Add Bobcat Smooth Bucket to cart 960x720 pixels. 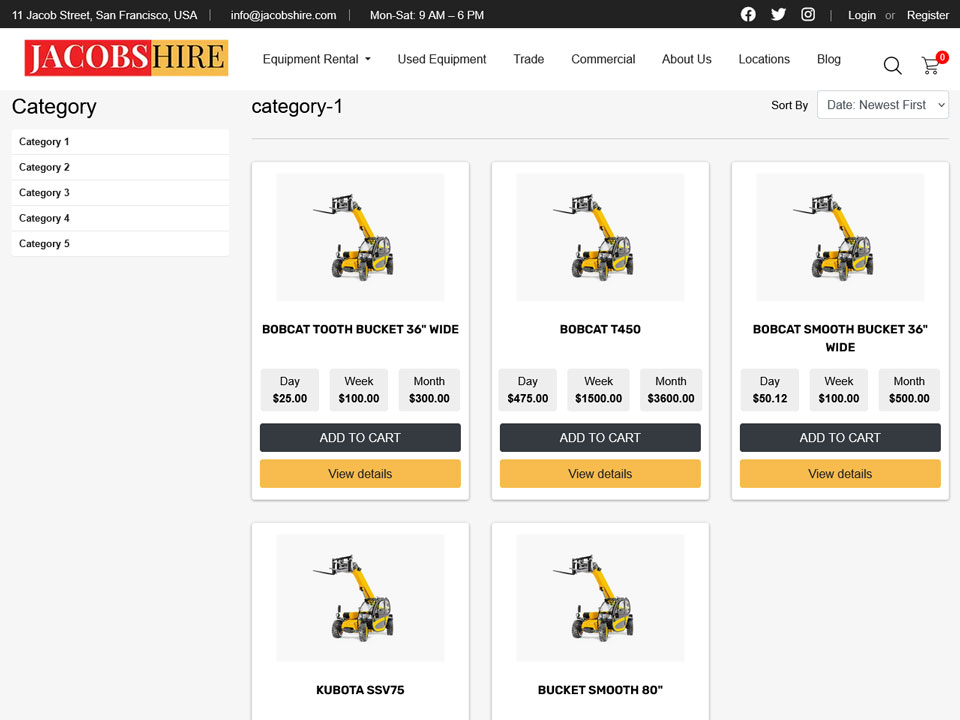tap(840, 438)
